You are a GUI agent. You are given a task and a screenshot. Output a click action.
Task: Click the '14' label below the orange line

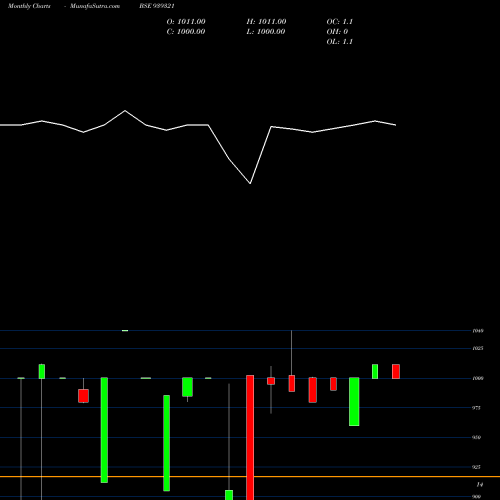pos(479,485)
